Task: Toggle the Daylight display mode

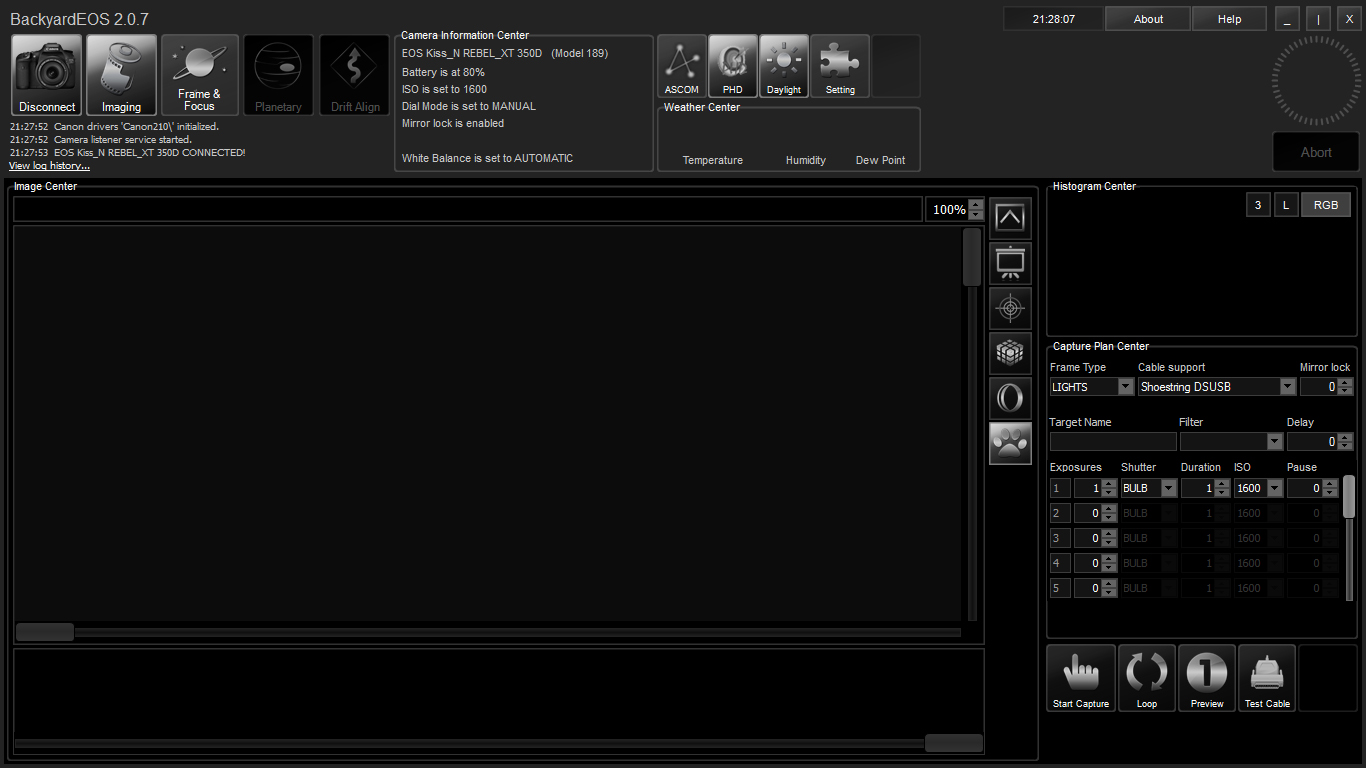Action: click(x=784, y=66)
